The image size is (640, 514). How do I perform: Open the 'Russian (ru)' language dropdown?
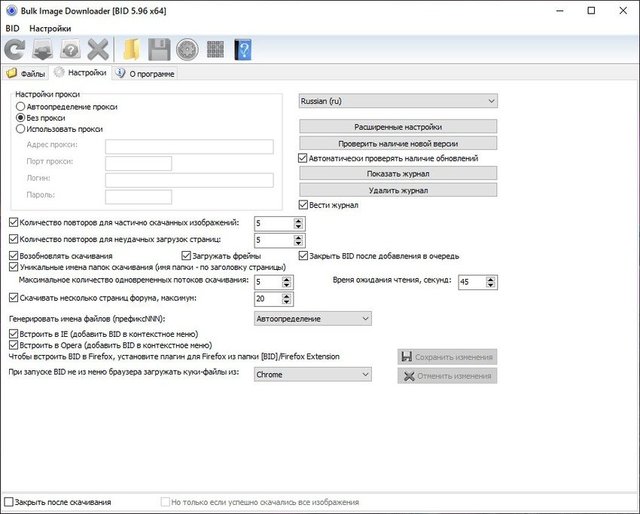398,101
